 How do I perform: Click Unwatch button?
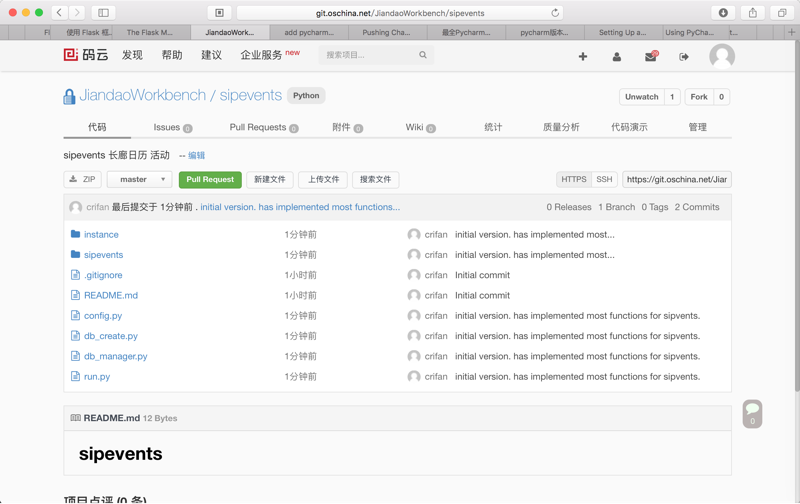[x=642, y=97]
